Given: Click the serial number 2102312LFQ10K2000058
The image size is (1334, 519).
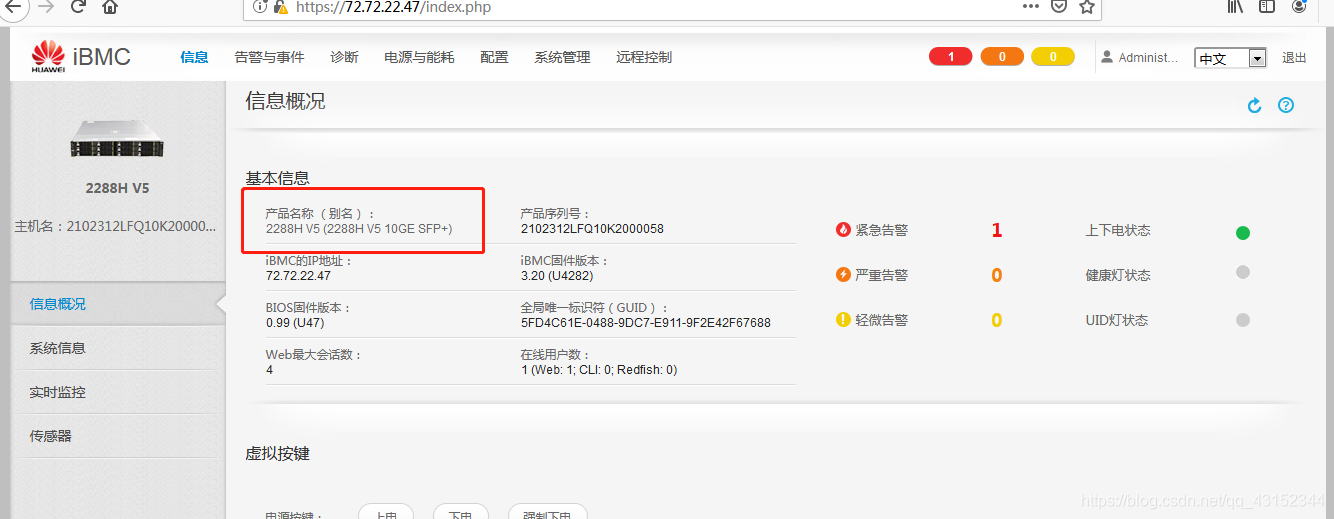Looking at the screenshot, I should click(592, 229).
